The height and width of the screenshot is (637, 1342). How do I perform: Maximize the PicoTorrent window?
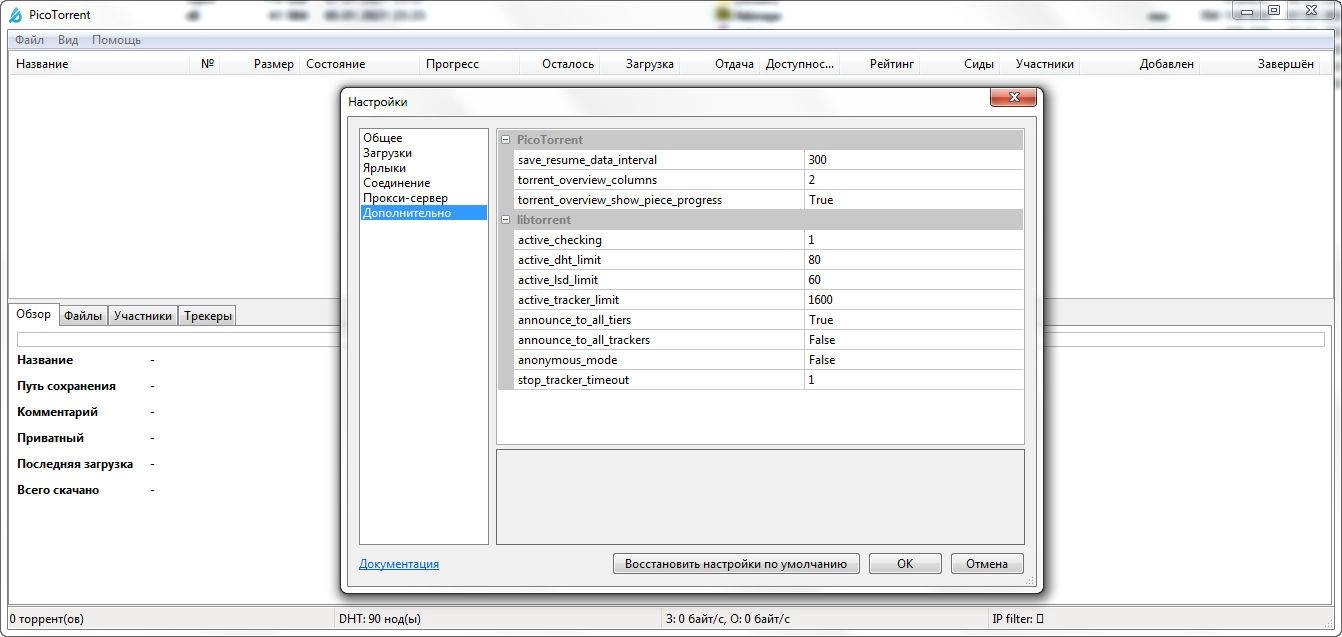click(x=1273, y=11)
